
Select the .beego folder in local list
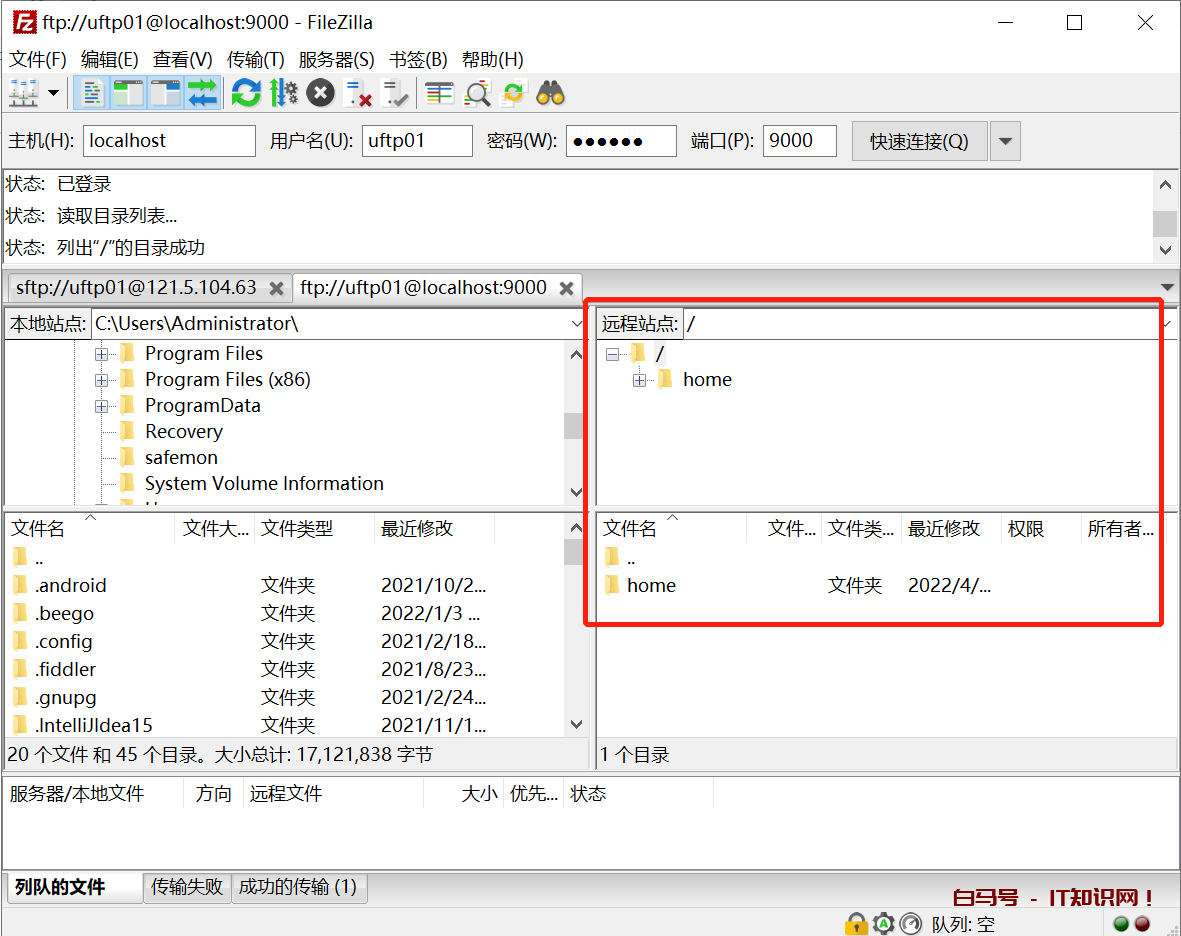click(64, 613)
